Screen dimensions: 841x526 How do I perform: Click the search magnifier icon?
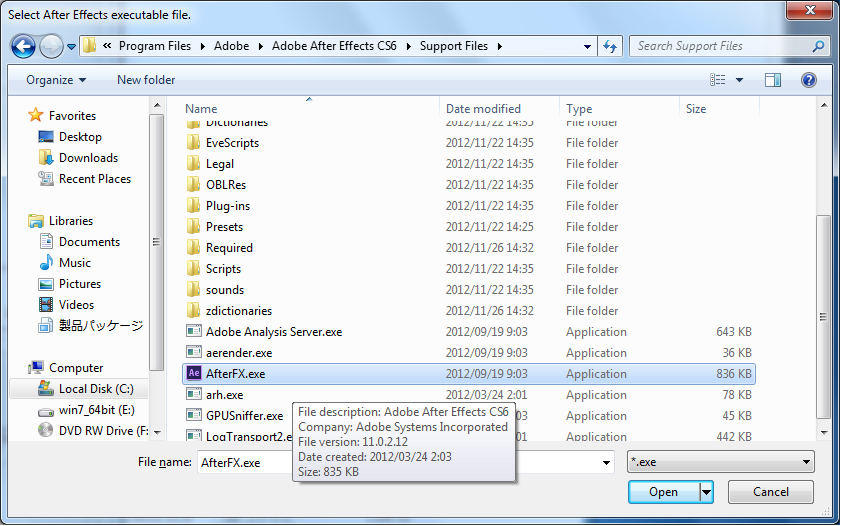[818, 47]
